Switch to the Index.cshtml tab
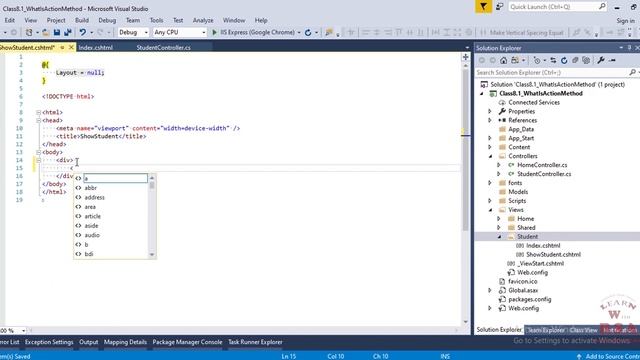 pos(96,47)
